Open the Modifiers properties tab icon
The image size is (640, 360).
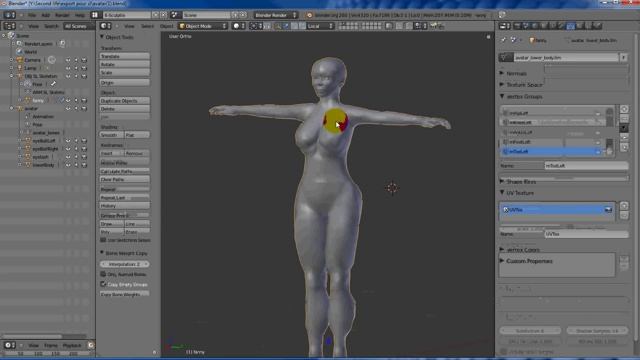[x=561, y=26]
